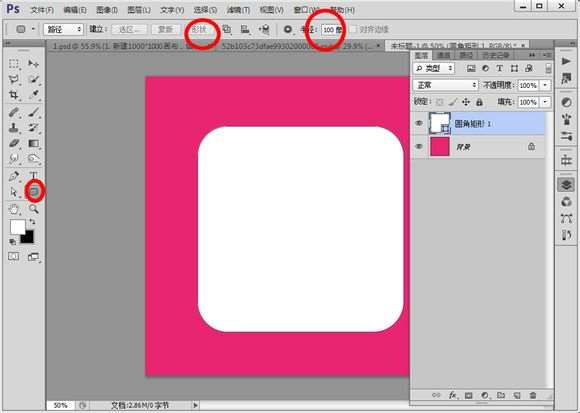
Task: Hide the 背景 layer
Action: 419,146
